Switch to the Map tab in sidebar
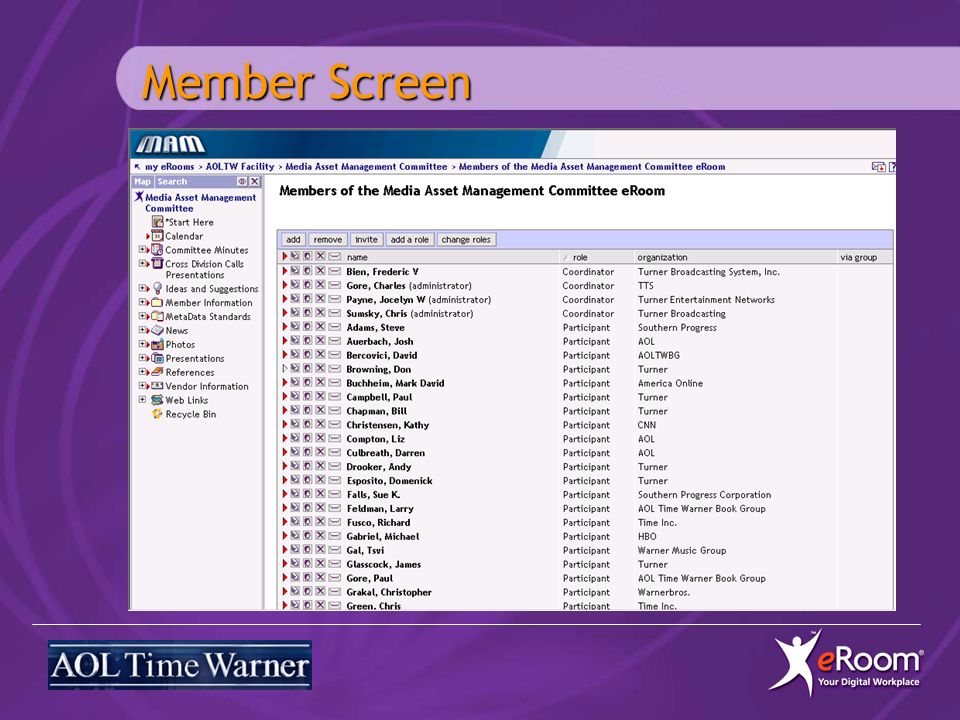Screen dimensions: 960x720 [143, 181]
